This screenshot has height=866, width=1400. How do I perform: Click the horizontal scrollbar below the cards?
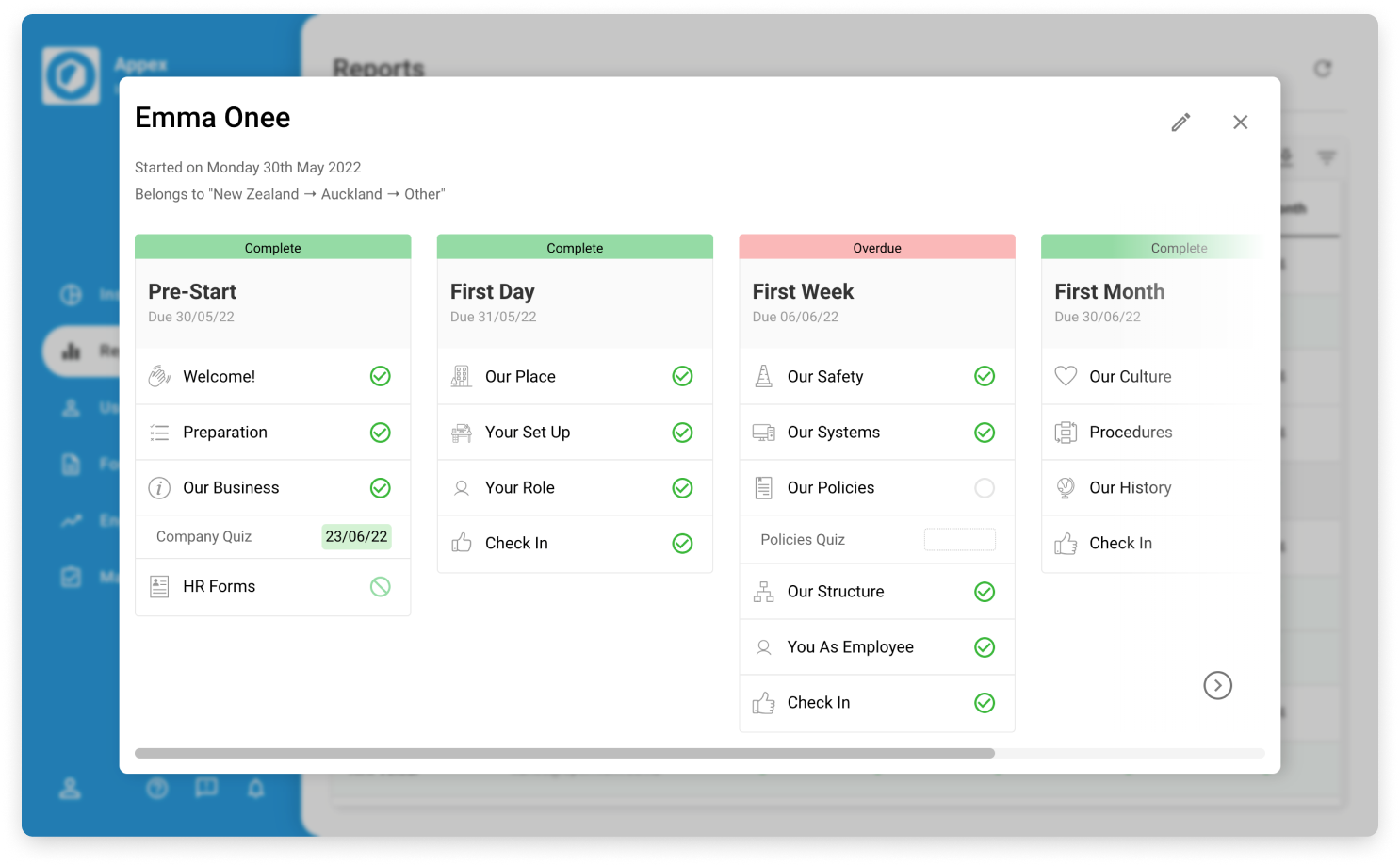(565, 753)
